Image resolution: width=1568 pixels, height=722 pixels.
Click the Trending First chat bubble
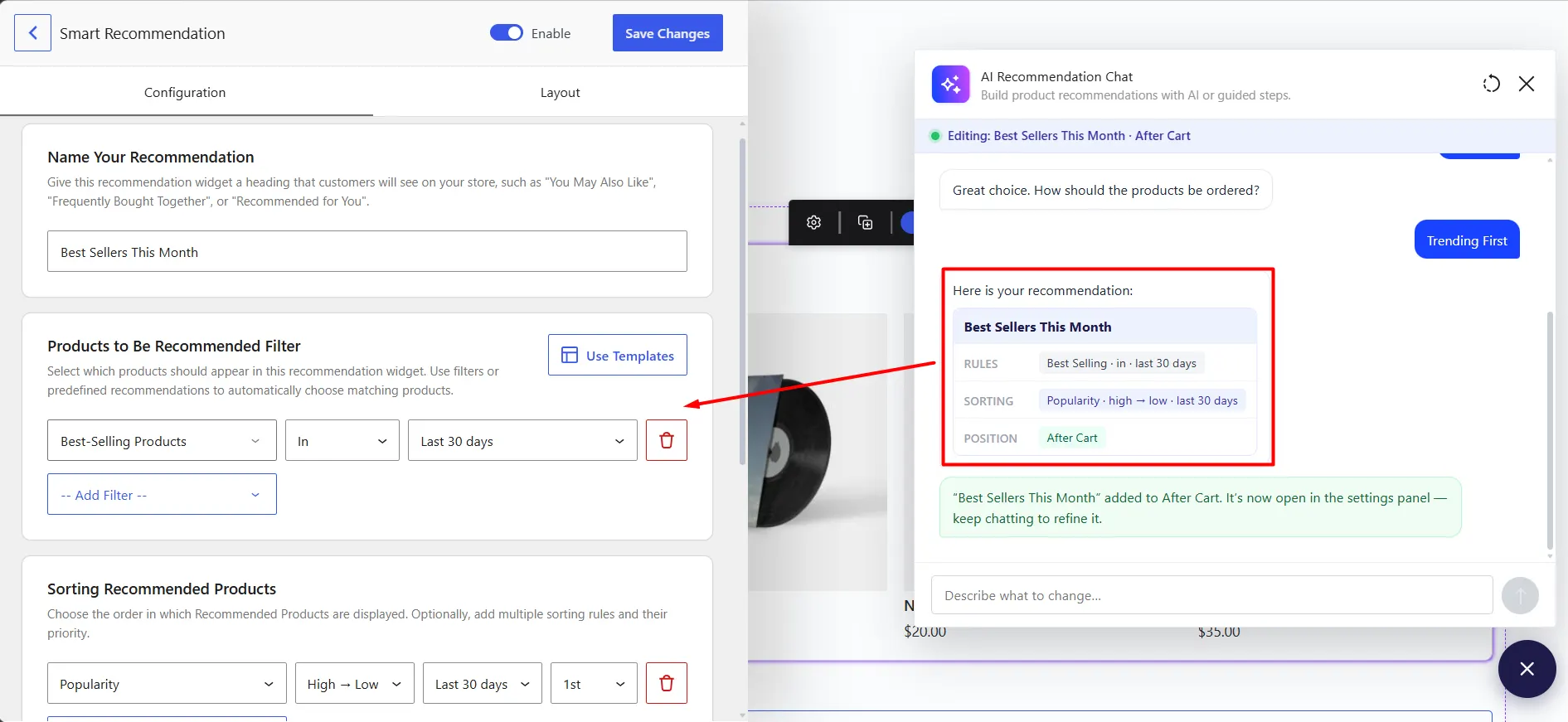[x=1467, y=240]
